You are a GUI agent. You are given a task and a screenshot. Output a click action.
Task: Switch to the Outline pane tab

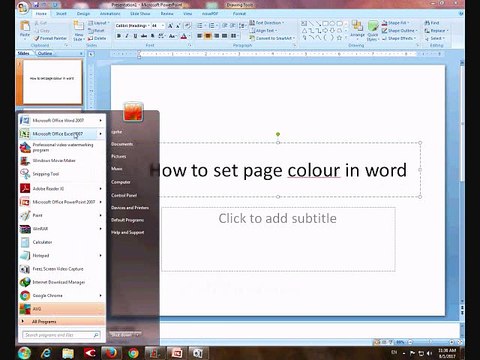click(x=45, y=53)
